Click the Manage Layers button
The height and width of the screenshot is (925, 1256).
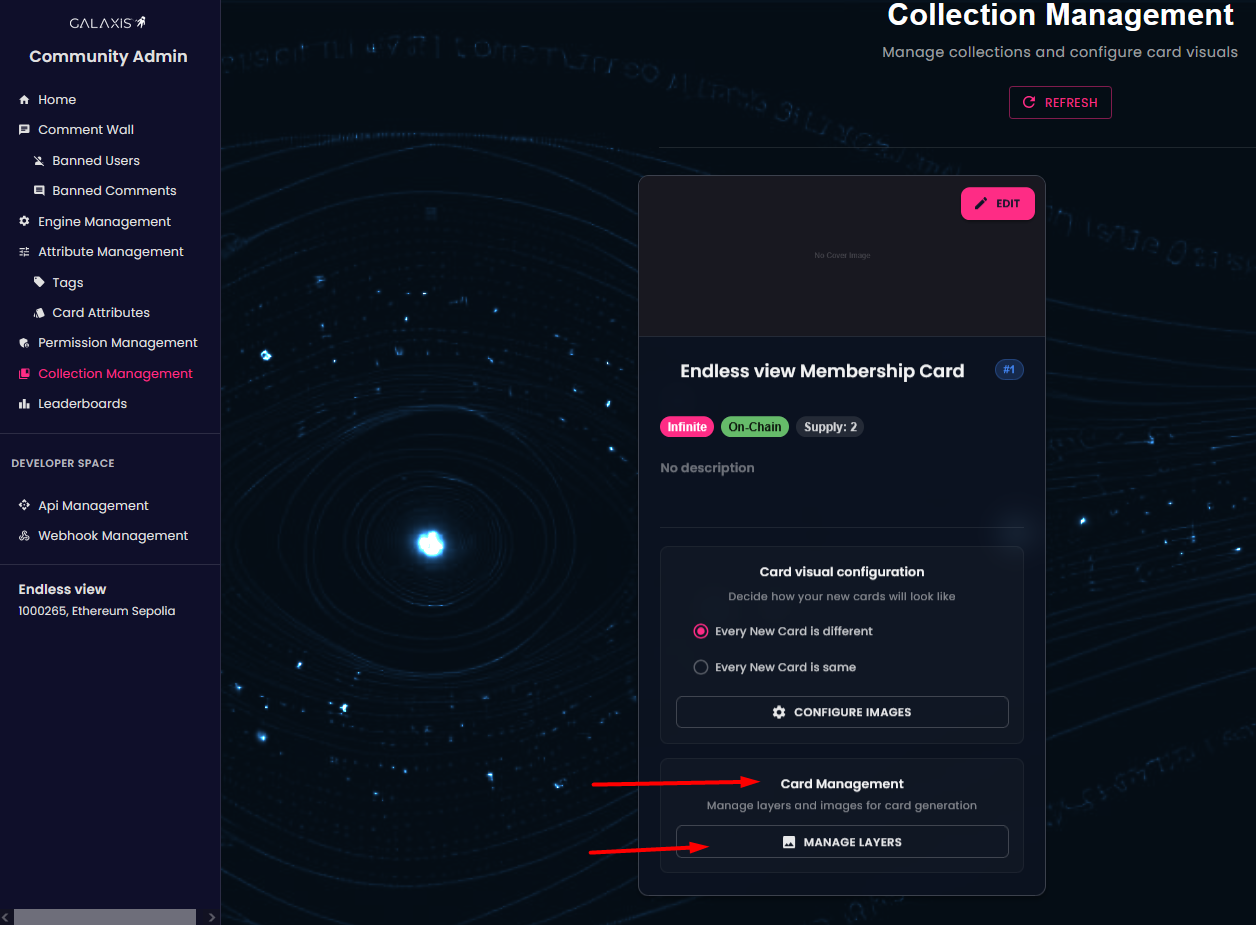click(842, 842)
